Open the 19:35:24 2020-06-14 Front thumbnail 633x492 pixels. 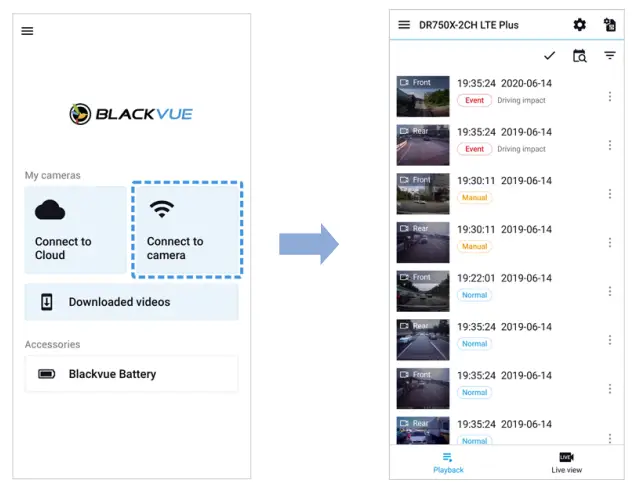coord(423,96)
